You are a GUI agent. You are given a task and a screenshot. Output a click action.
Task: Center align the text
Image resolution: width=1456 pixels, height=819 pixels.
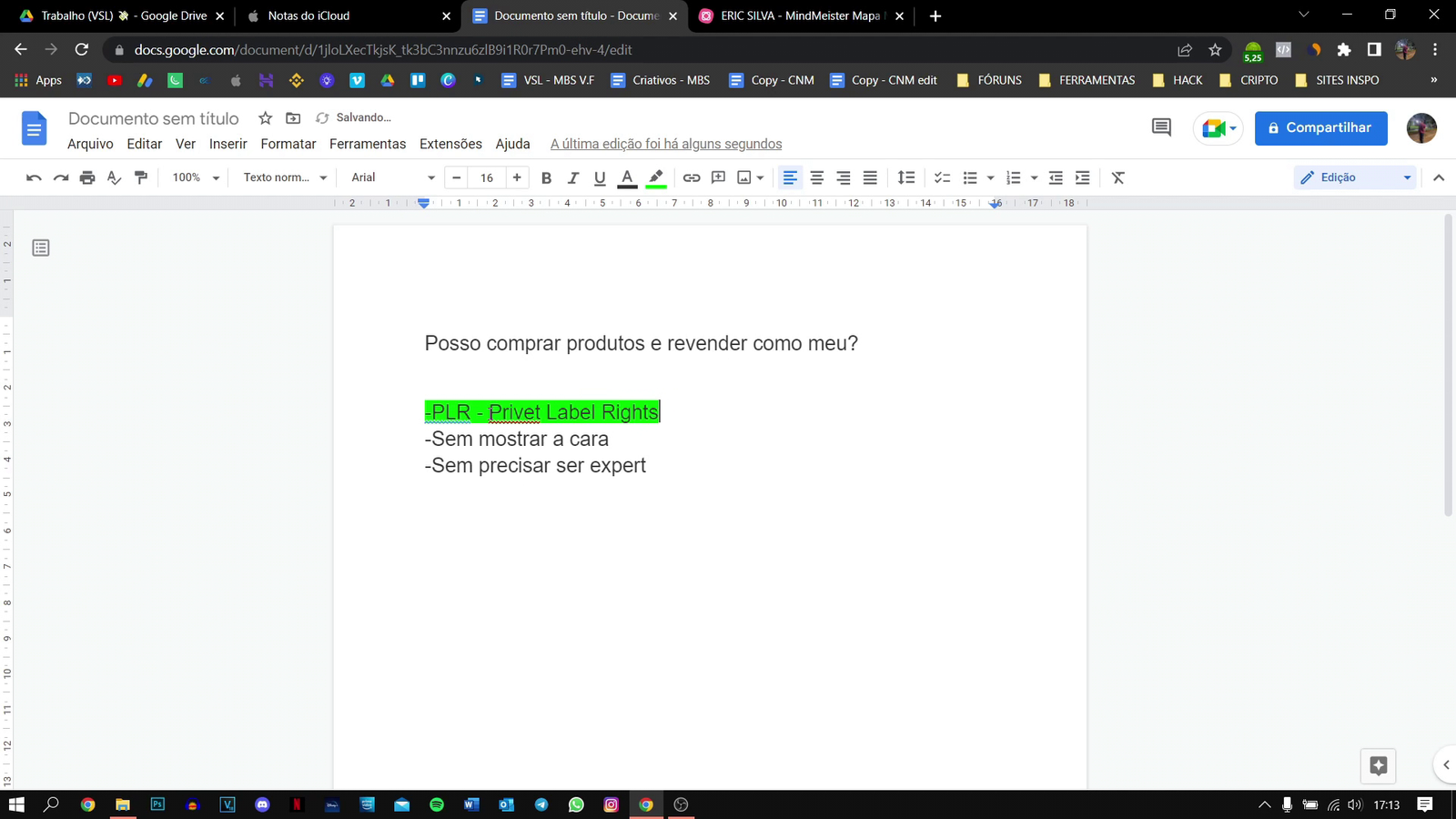point(816,177)
